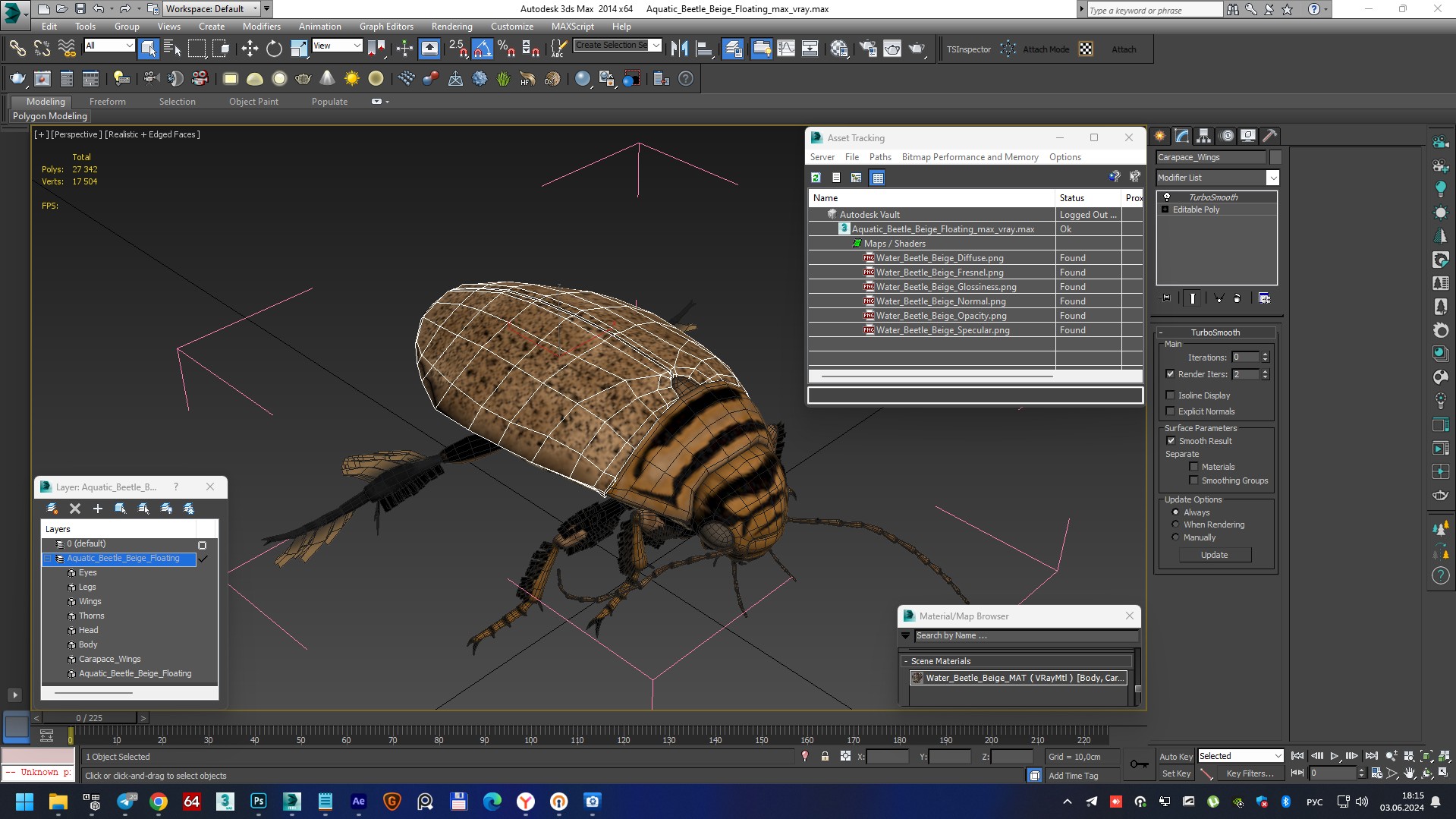The width and height of the screenshot is (1456, 819).
Task: Uncheck Smooth Result checkbox
Action: click(1171, 441)
